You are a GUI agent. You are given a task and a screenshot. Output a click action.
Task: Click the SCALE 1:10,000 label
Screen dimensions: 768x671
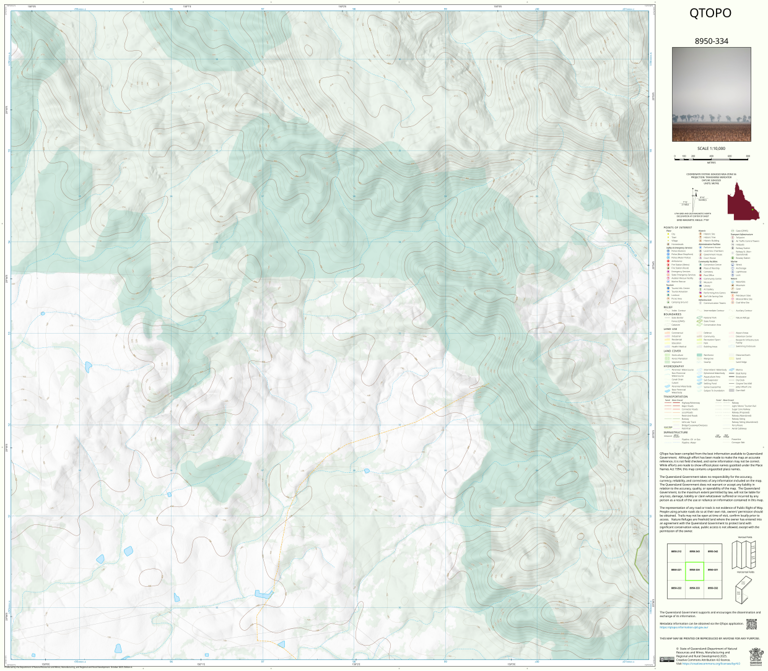point(711,148)
